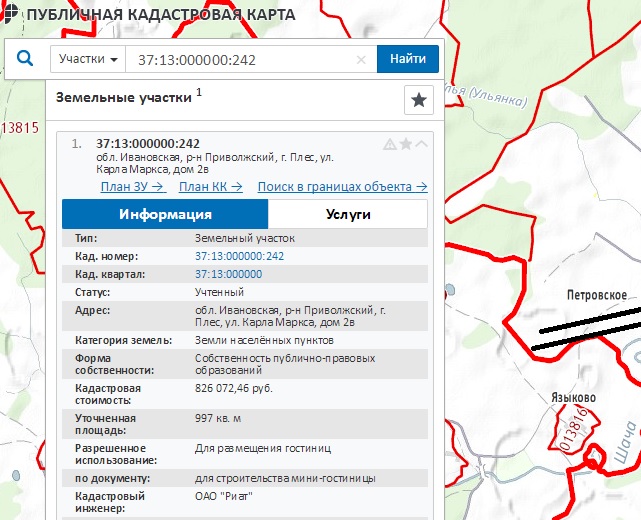Screen dimensions: 641x520
Task: Click the cadastral value 826 072,46 руб.
Action: coord(233,388)
